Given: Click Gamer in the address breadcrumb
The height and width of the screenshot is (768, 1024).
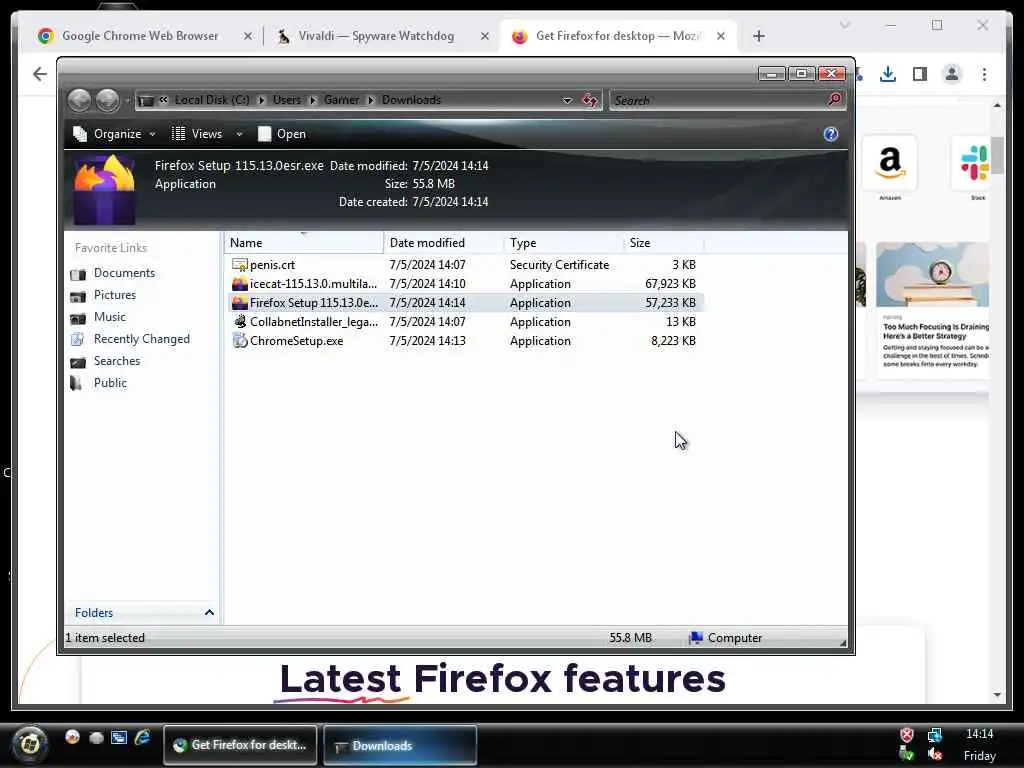Looking at the screenshot, I should tap(341, 100).
